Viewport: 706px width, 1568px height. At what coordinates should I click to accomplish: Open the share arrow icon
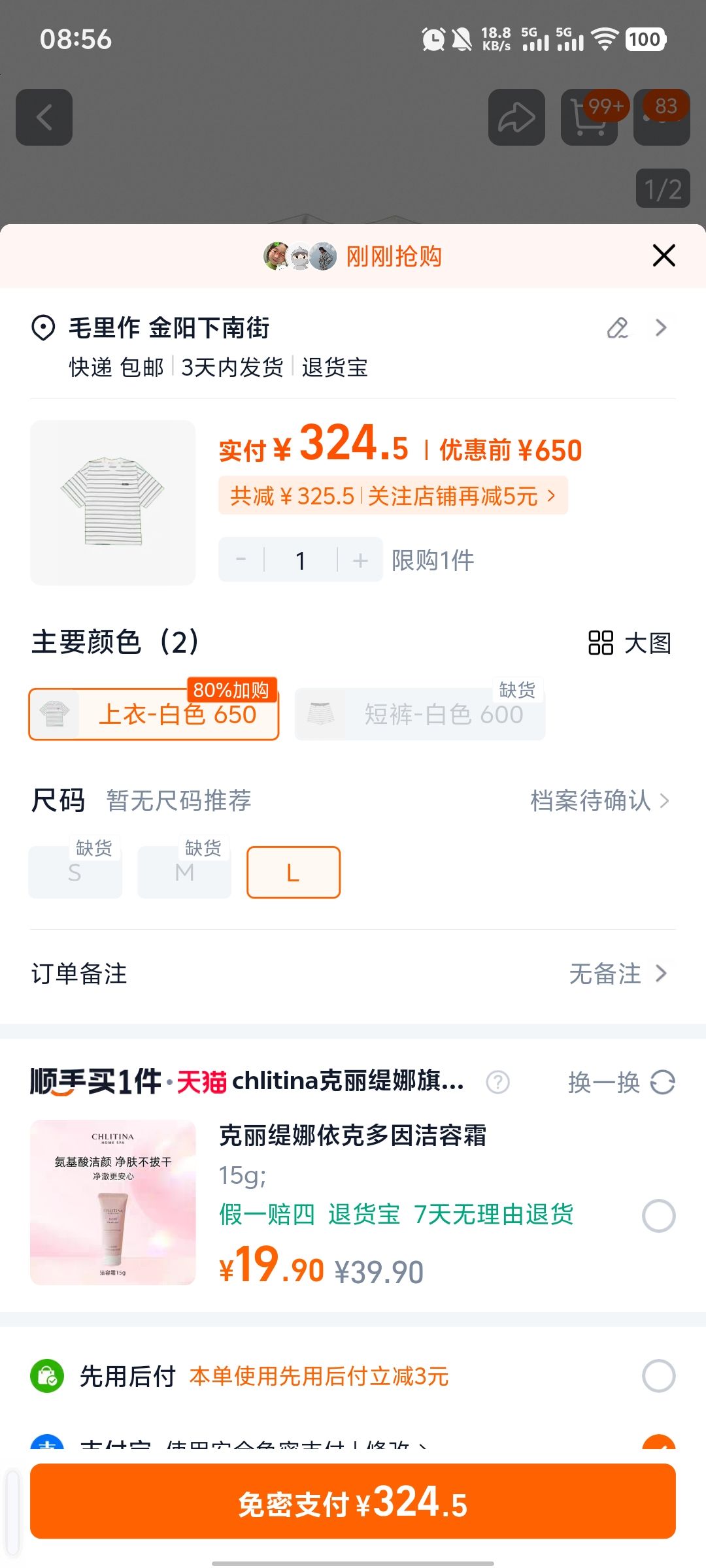(x=516, y=118)
